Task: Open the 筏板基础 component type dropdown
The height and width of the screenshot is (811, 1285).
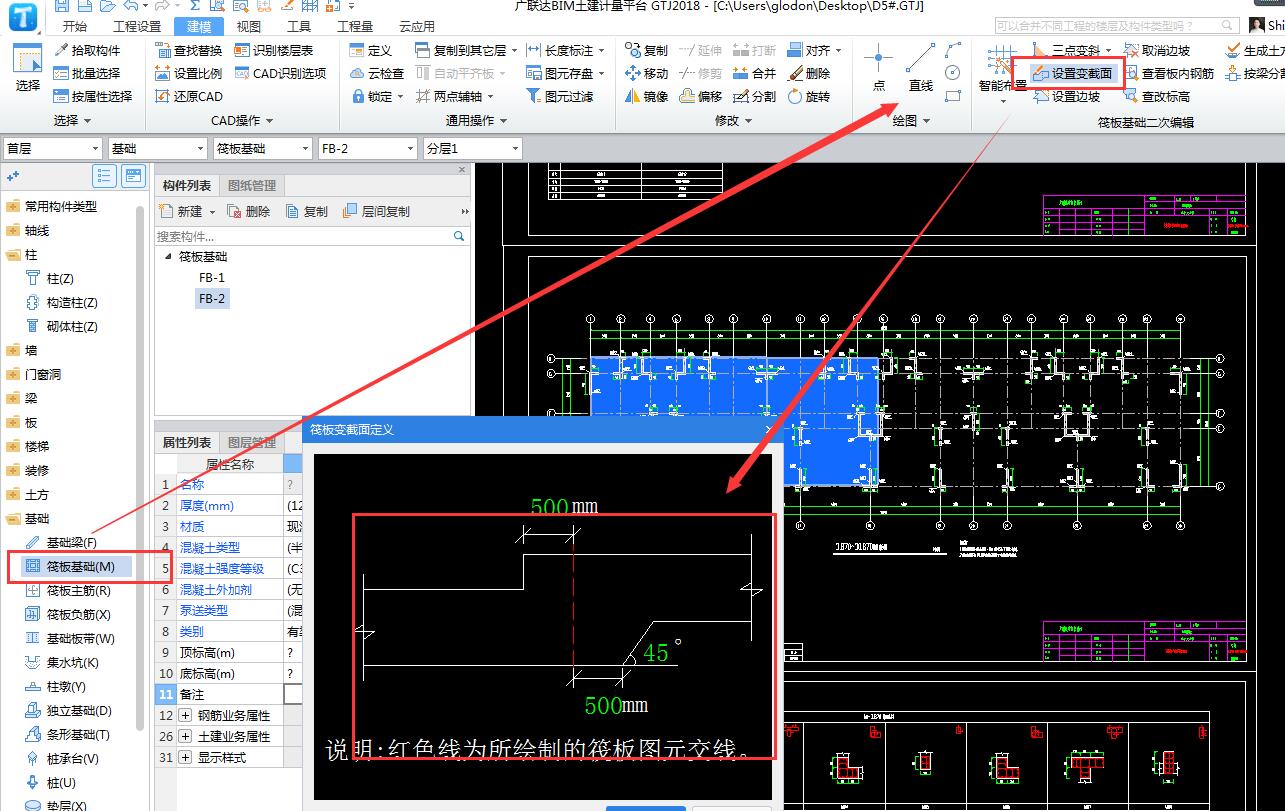Action: [262, 148]
